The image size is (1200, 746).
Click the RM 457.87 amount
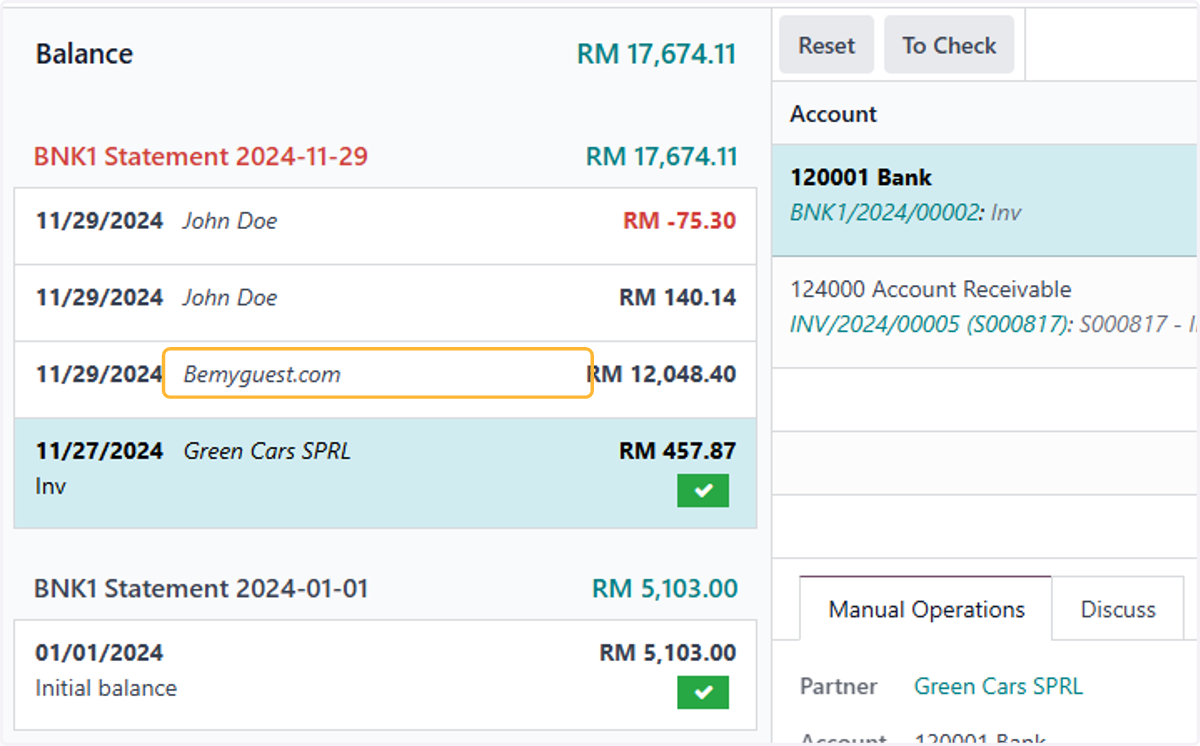[x=677, y=451]
